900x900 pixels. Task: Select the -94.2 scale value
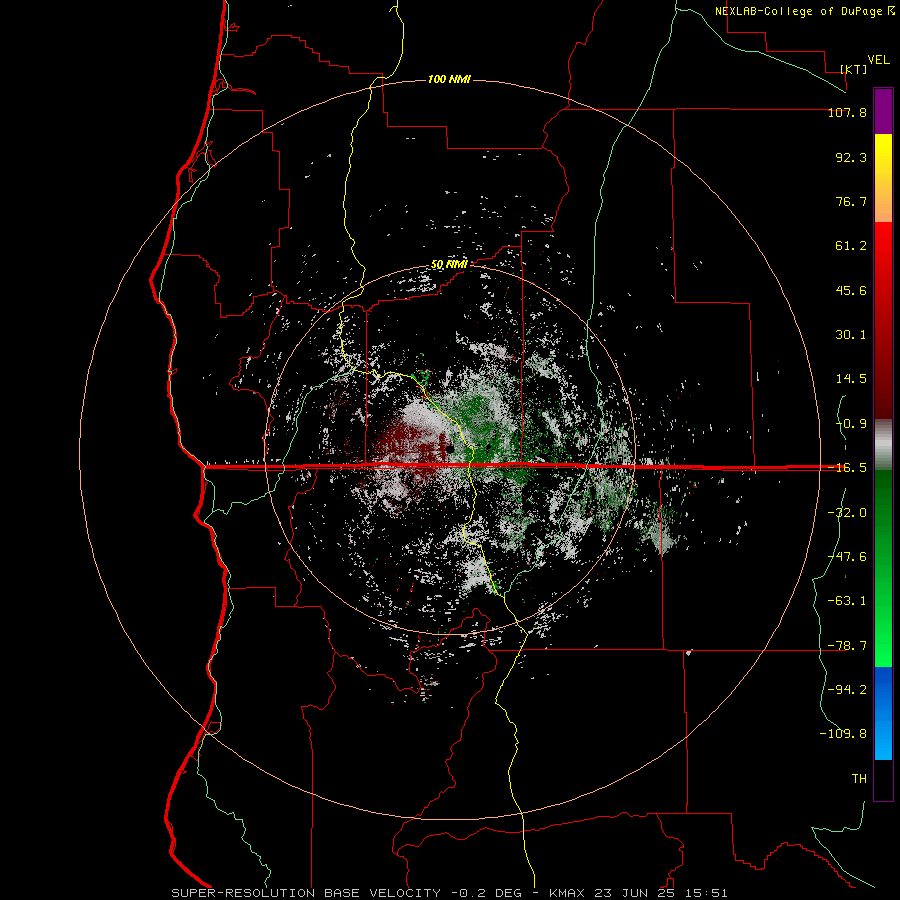pyautogui.click(x=847, y=690)
